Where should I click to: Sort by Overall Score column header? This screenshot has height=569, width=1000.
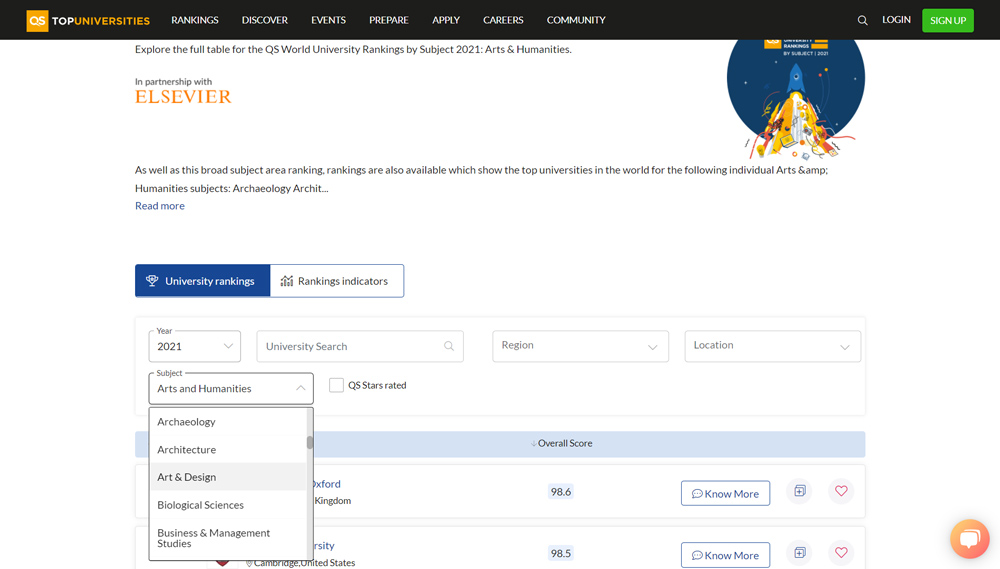click(x=561, y=443)
